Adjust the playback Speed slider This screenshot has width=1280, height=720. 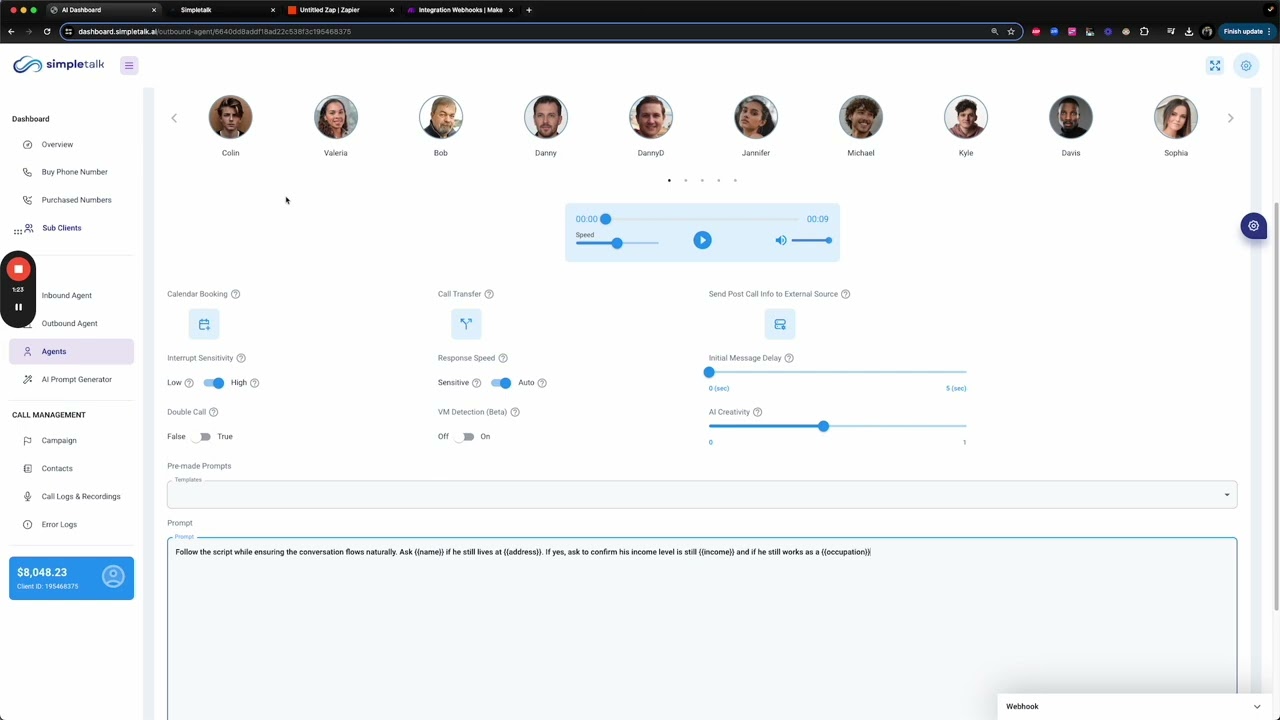point(617,243)
